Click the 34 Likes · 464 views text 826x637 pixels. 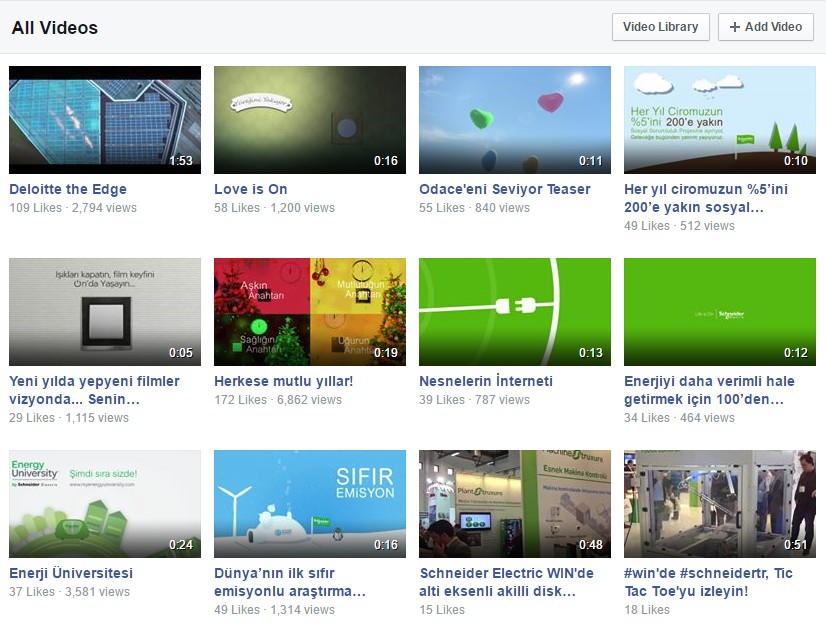click(x=680, y=418)
